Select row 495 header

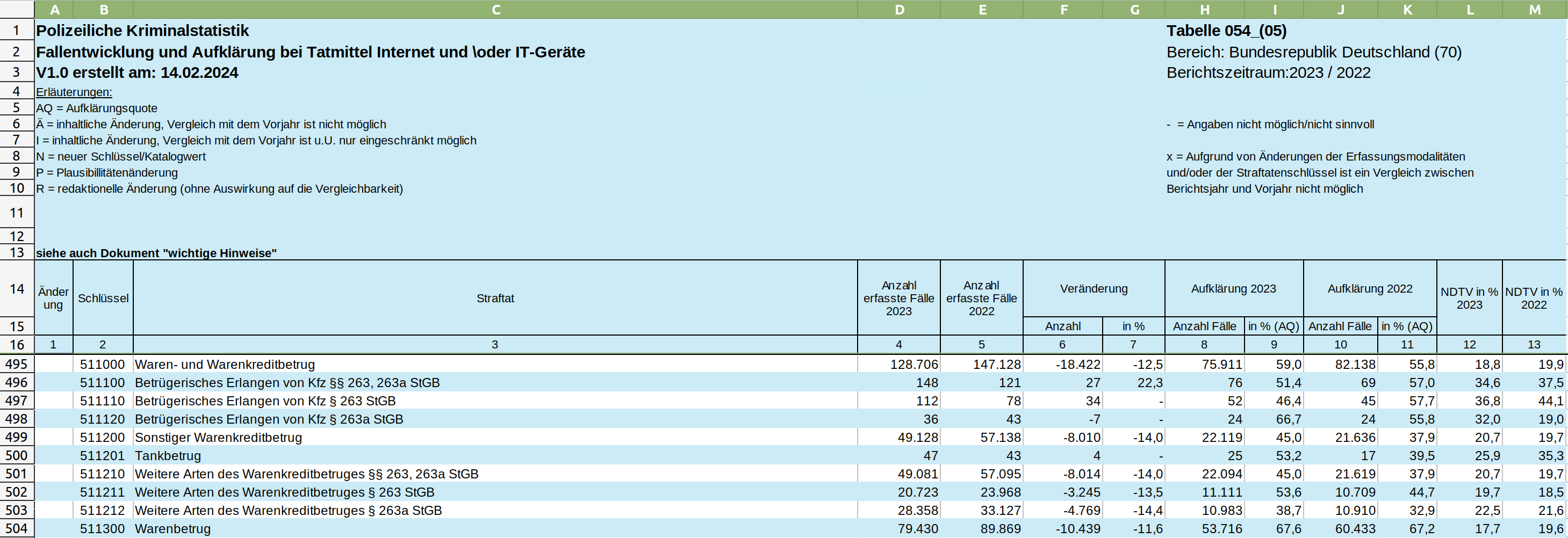click(17, 364)
